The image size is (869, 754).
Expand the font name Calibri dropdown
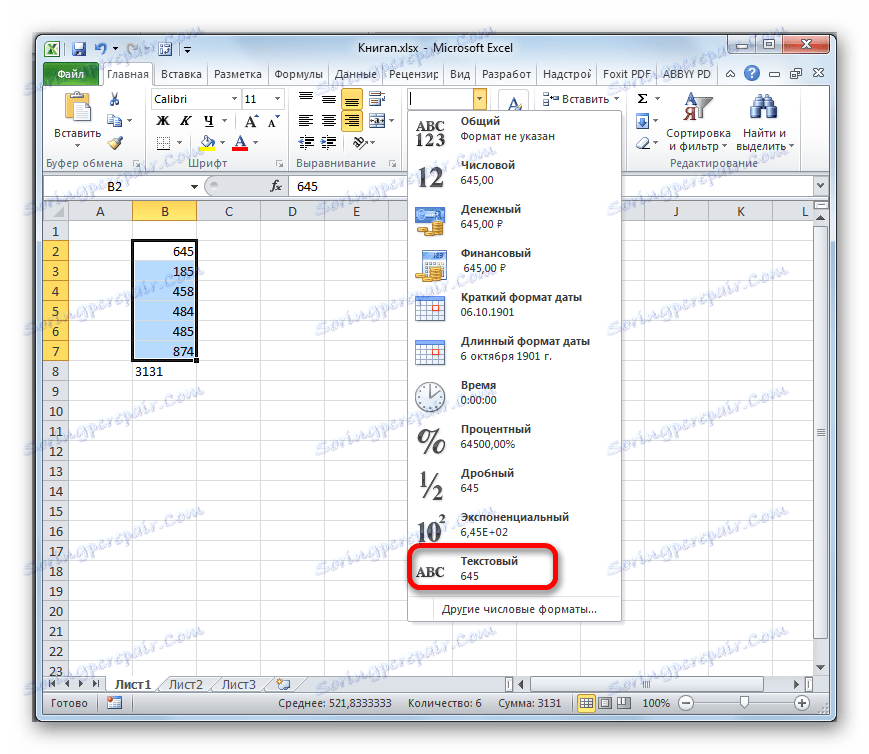point(234,99)
